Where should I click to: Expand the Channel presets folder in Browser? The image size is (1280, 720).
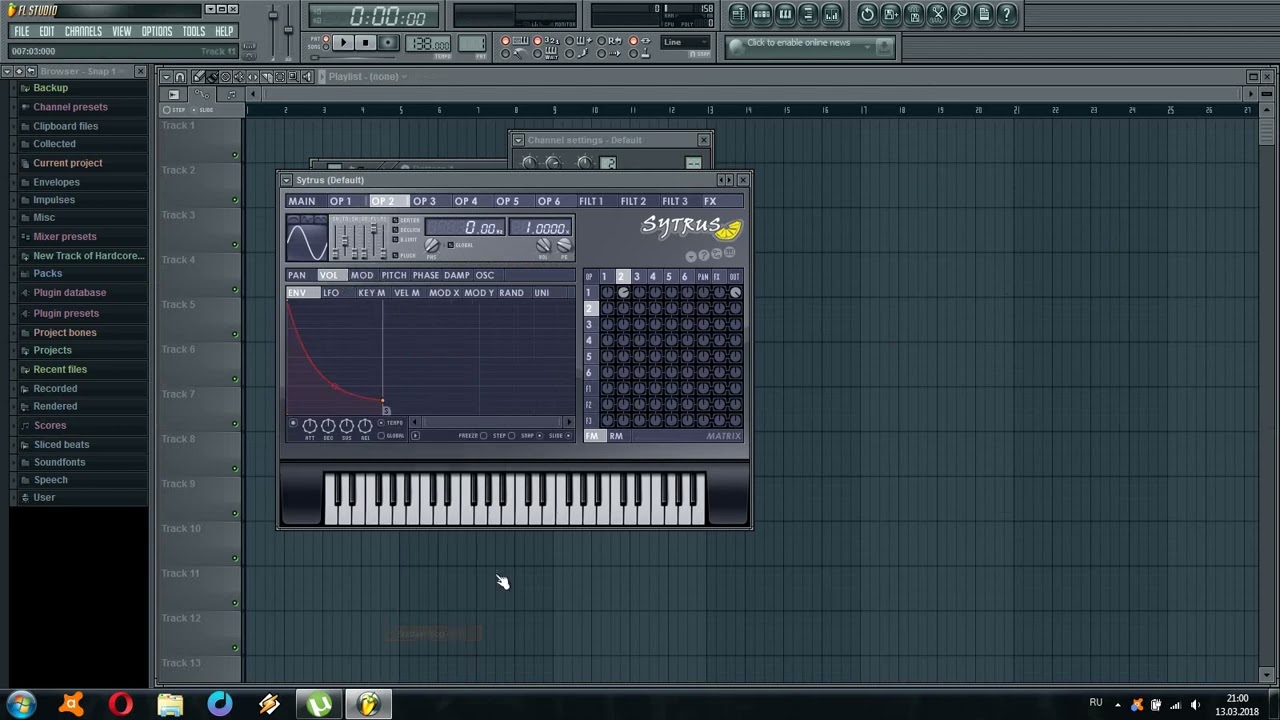70,107
